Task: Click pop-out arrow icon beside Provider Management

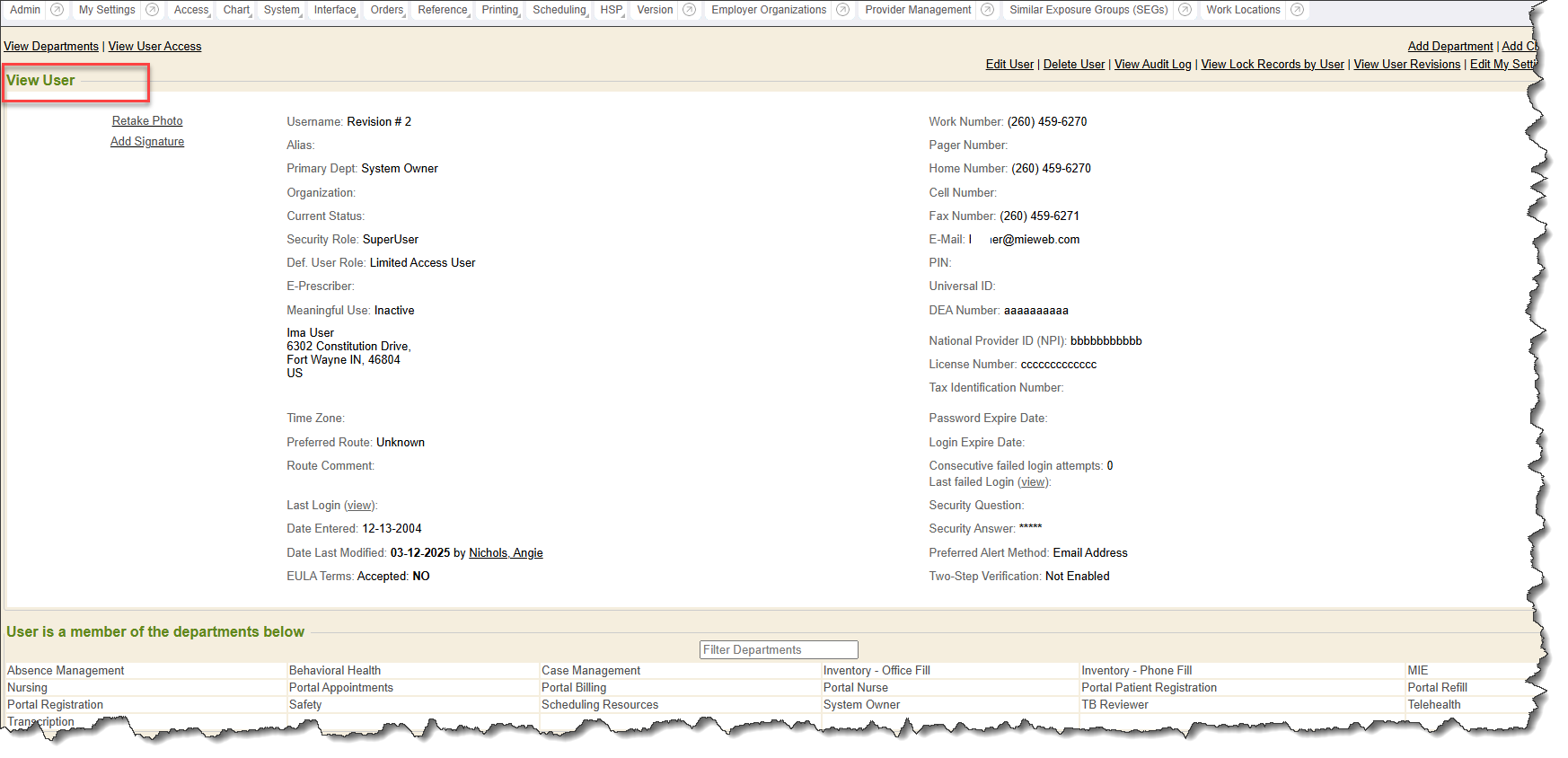Action: [987, 10]
